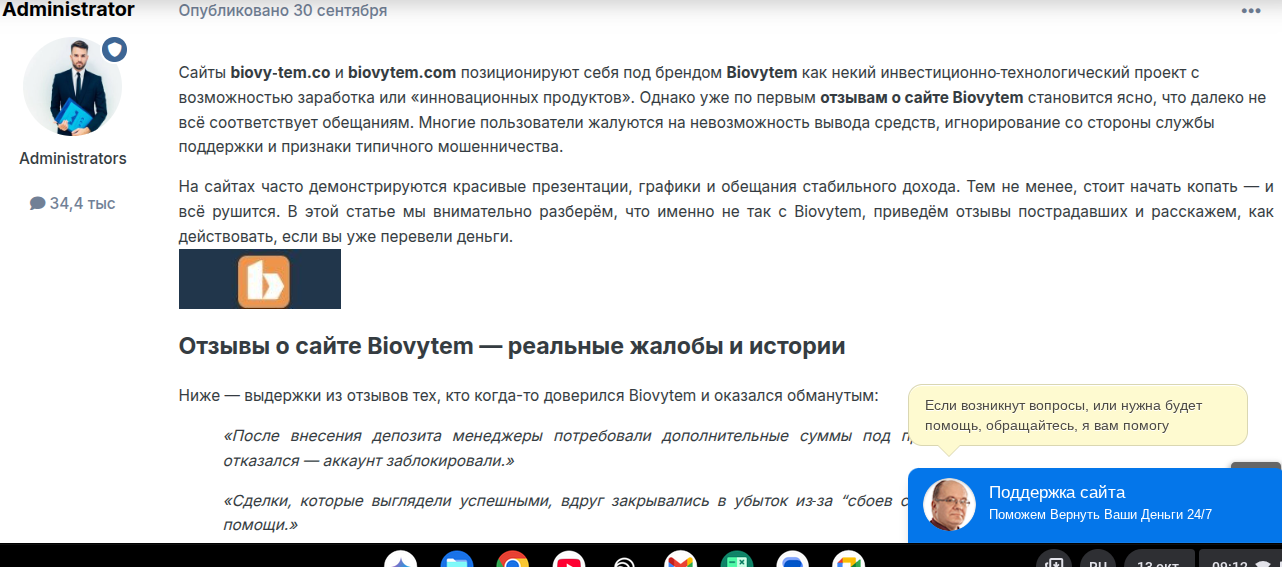Launch Google Chrome from the shelf
The width and height of the screenshot is (1282, 567).
(x=512, y=561)
